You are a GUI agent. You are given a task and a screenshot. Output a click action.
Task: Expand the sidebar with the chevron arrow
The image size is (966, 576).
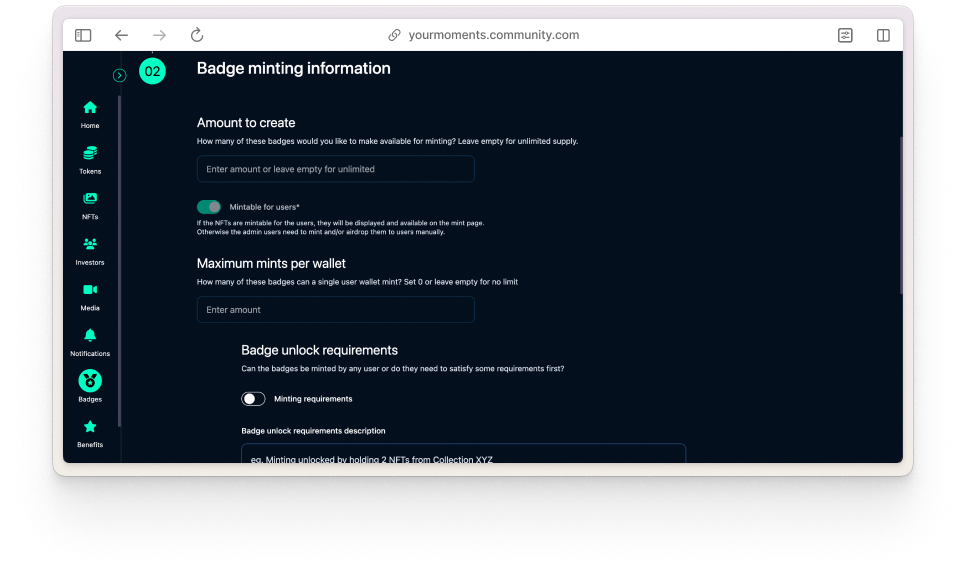point(120,75)
